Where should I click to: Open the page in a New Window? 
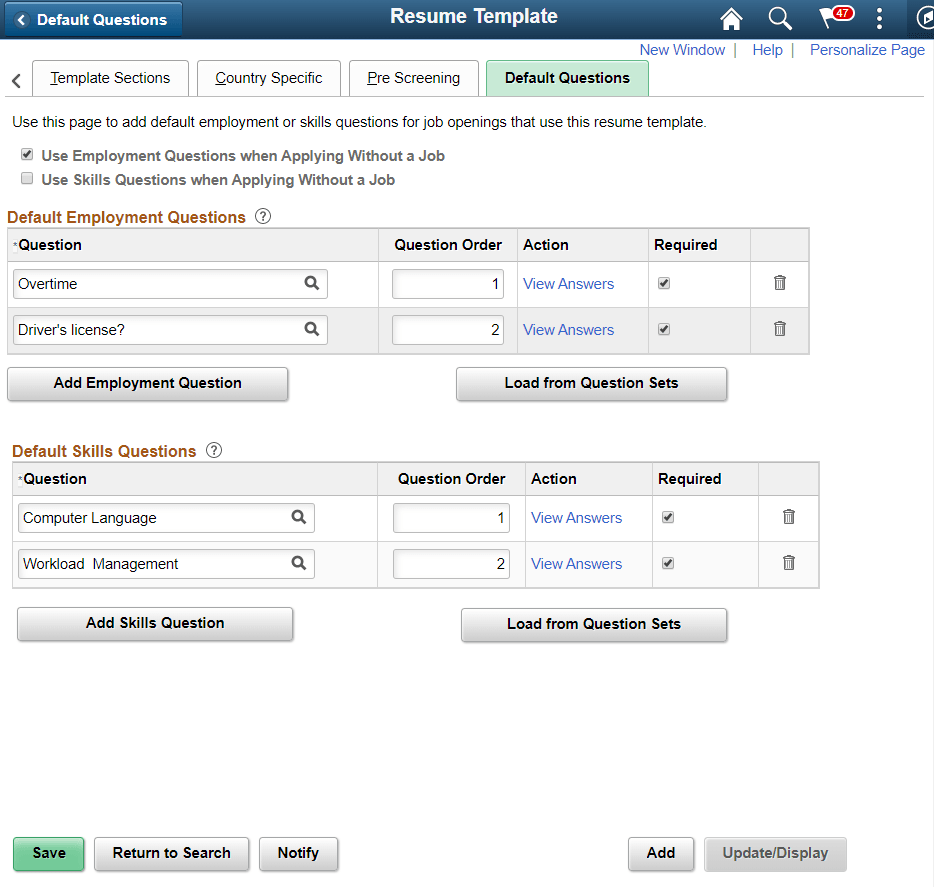click(682, 49)
